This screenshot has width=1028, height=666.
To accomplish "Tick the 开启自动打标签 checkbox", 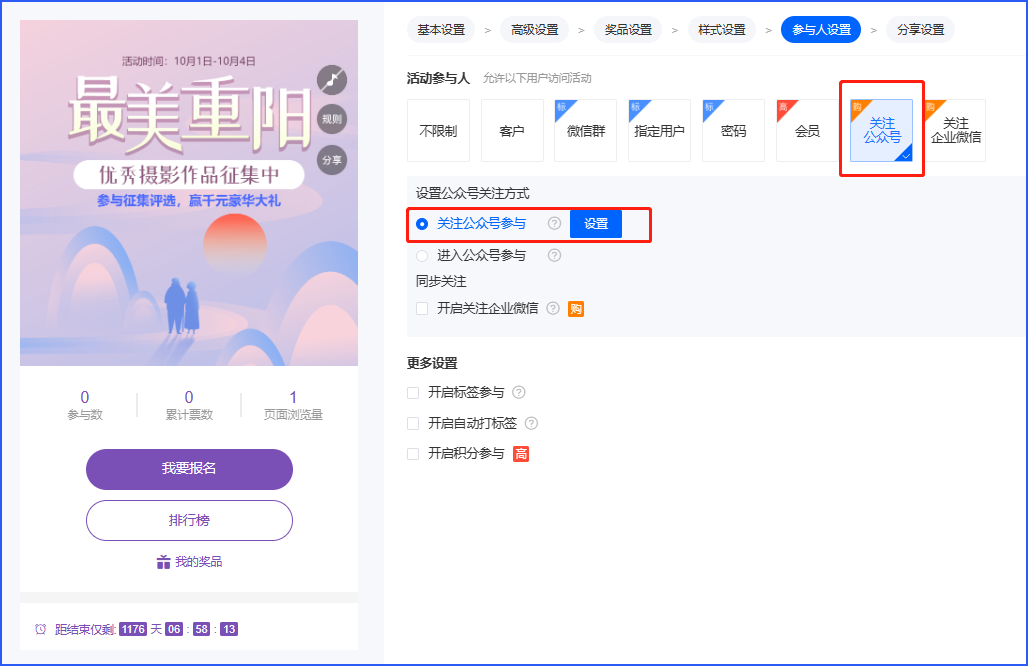I will click(x=413, y=423).
